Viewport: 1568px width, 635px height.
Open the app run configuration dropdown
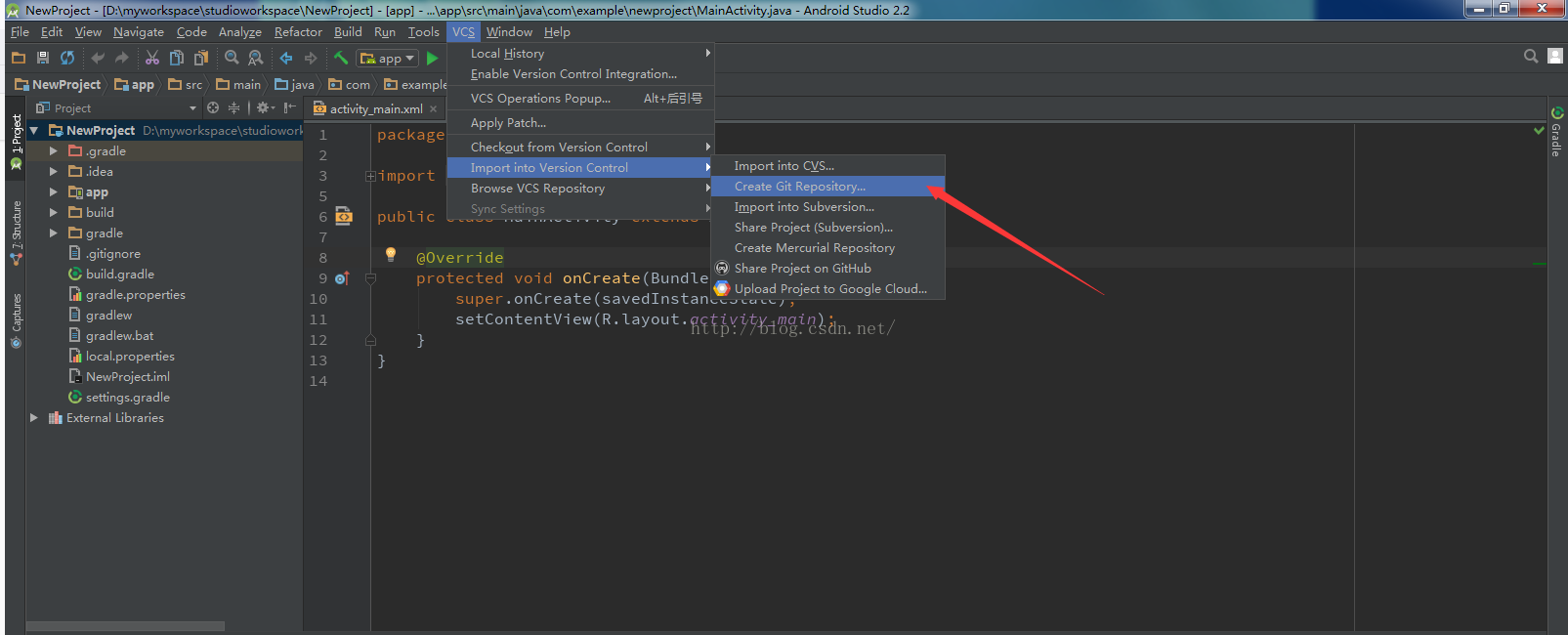point(388,59)
